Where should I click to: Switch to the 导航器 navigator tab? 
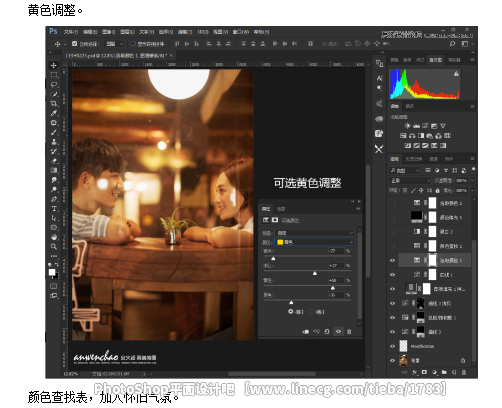click(x=454, y=60)
